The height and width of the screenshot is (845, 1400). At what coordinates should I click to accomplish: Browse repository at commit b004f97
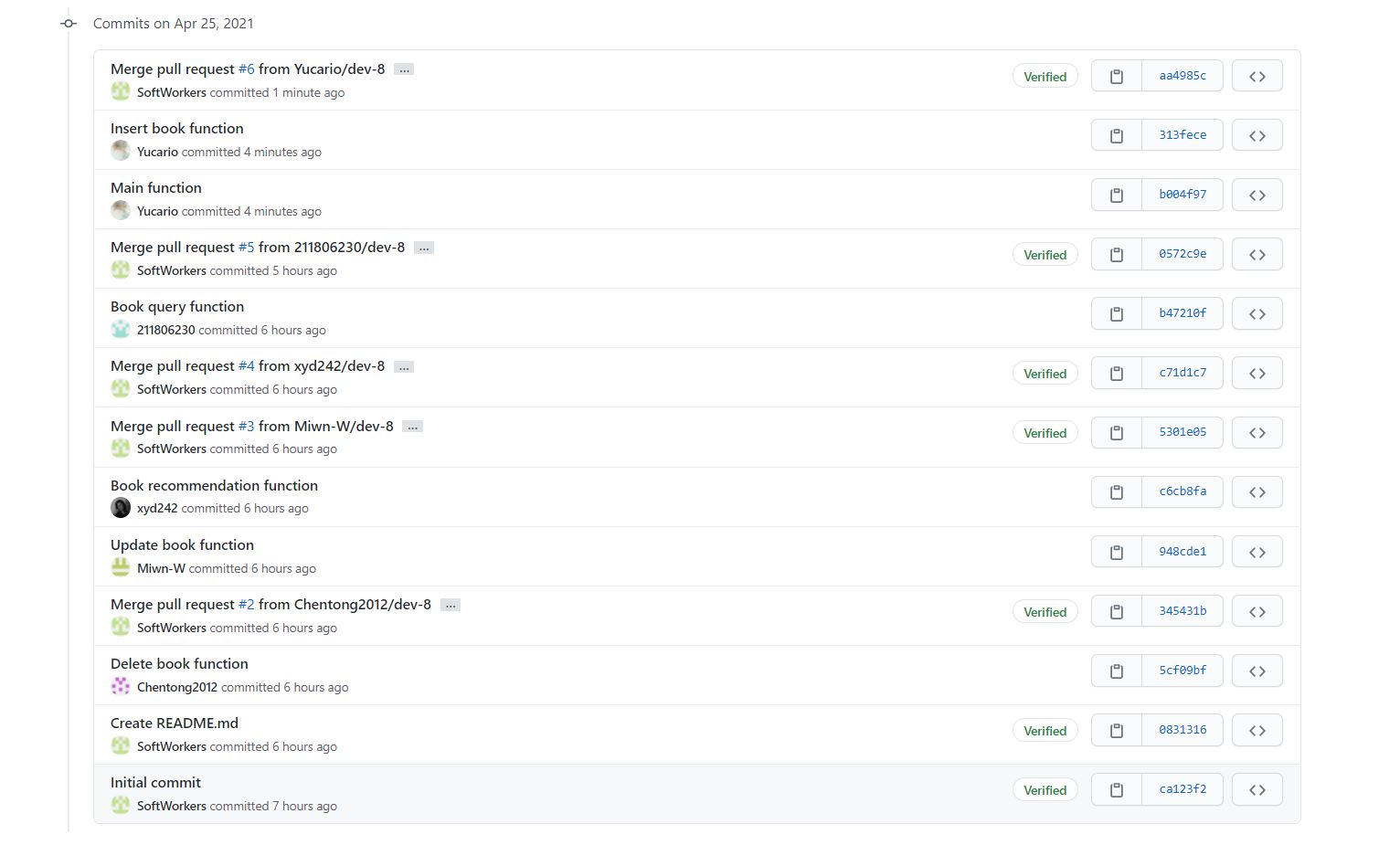click(1257, 195)
